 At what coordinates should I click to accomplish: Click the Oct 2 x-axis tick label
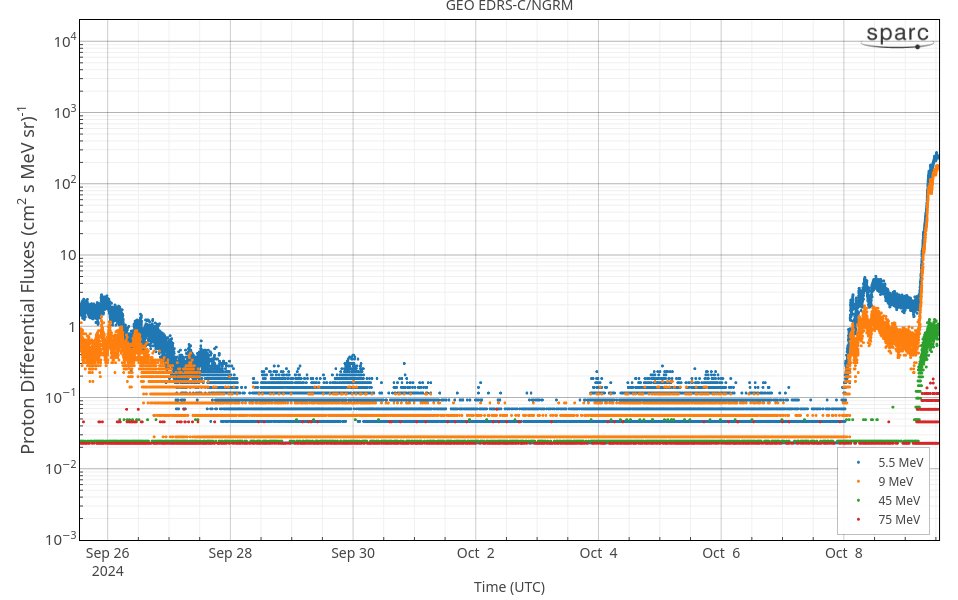click(x=475, y=554)
